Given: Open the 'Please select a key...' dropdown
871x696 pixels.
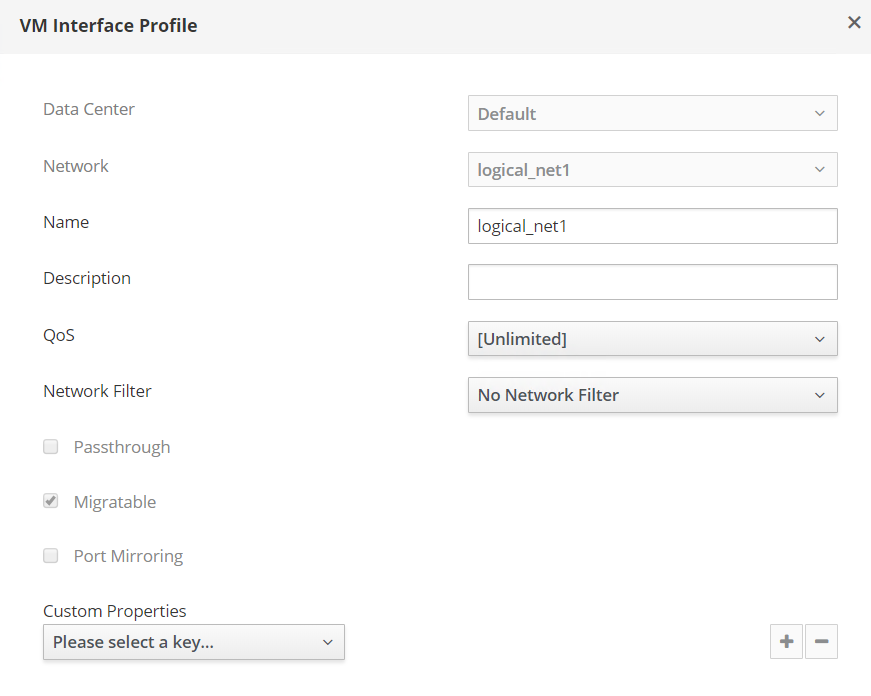Looking at the screenshot, I should [193, 642].
